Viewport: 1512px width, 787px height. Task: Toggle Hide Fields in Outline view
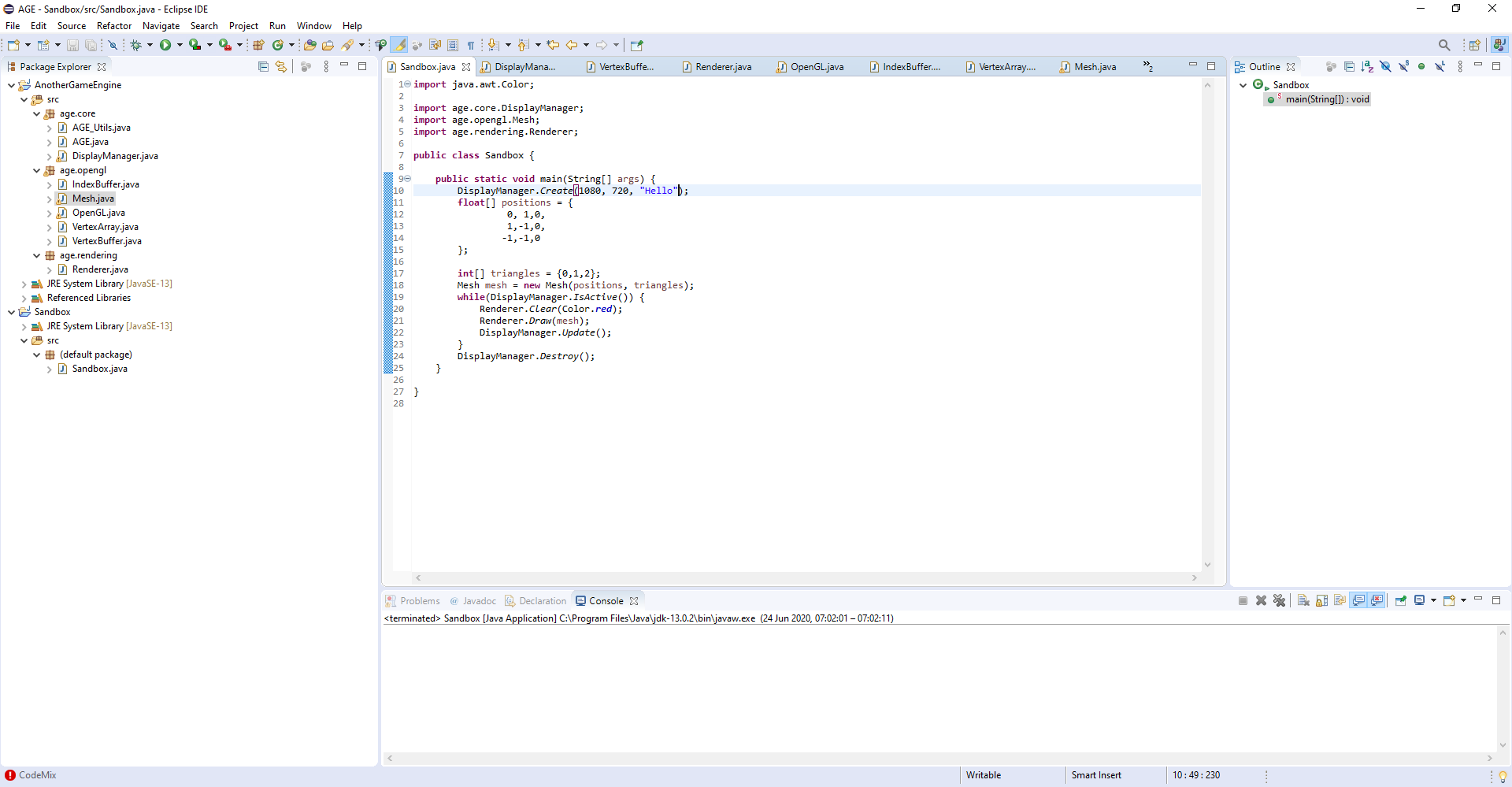(1385, 66)
